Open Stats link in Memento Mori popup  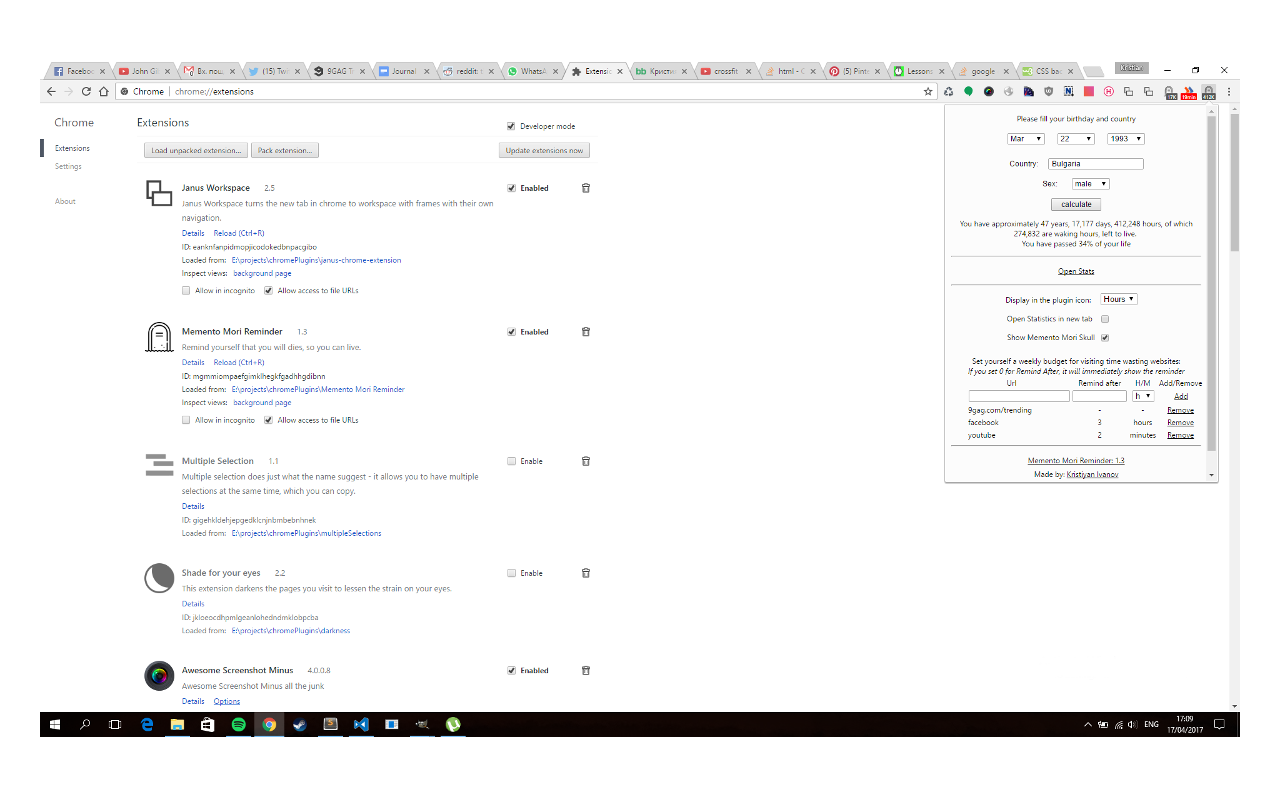(1076, 272)
